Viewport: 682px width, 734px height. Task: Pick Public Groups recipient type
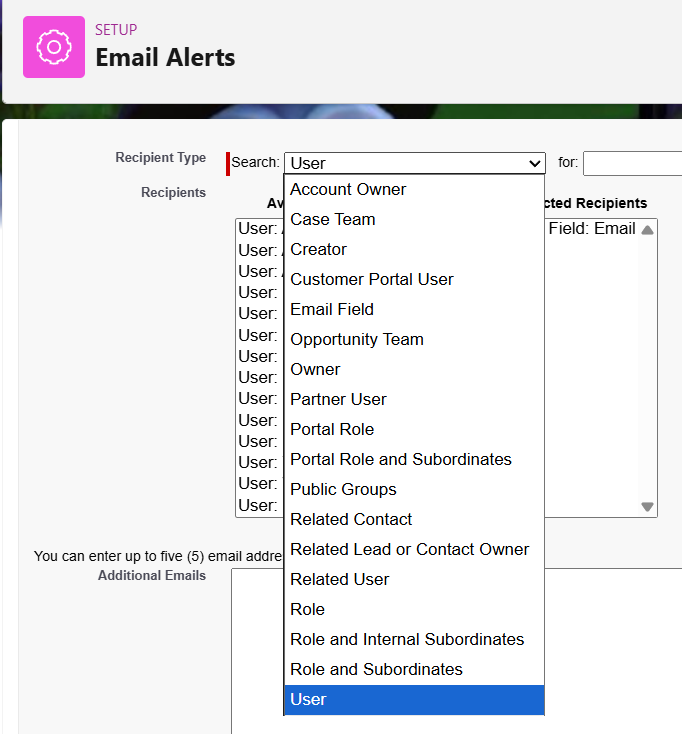pos(343,489)
